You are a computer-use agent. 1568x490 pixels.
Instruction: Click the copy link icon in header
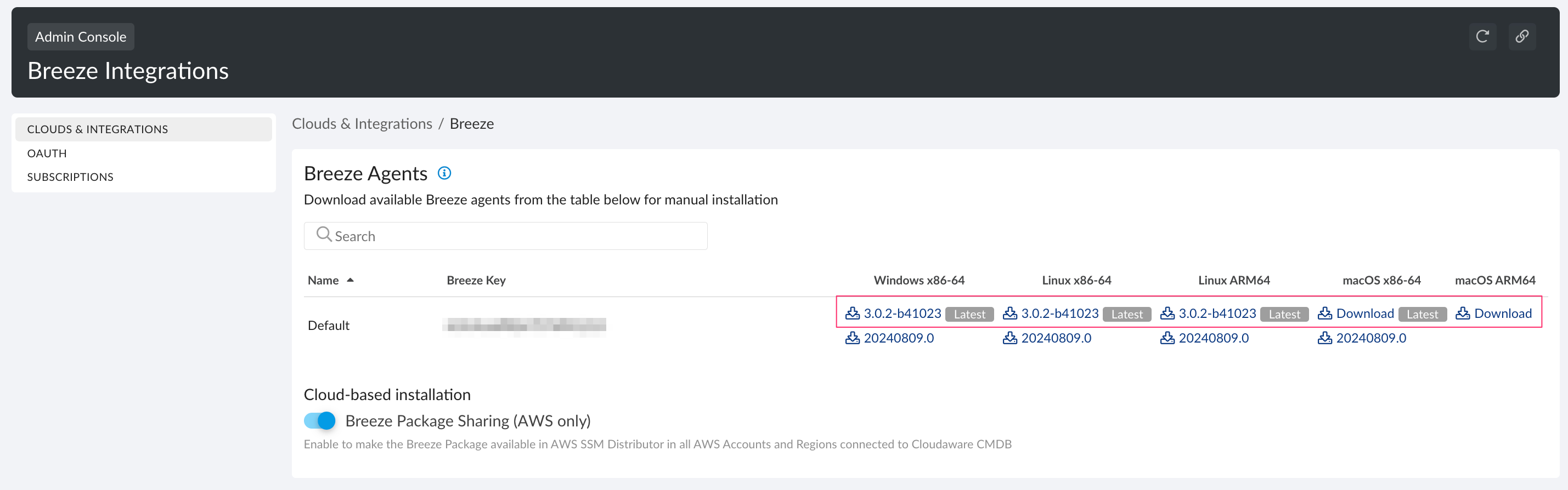[1522, 37]
